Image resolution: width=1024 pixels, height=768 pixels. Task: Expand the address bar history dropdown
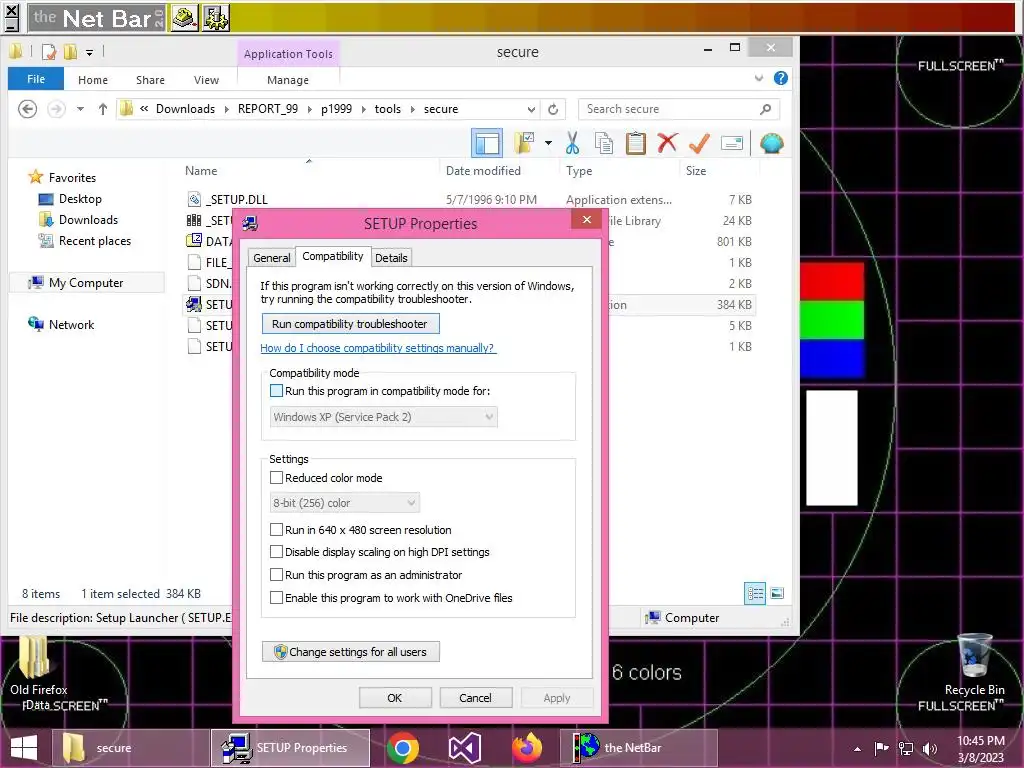531,109
